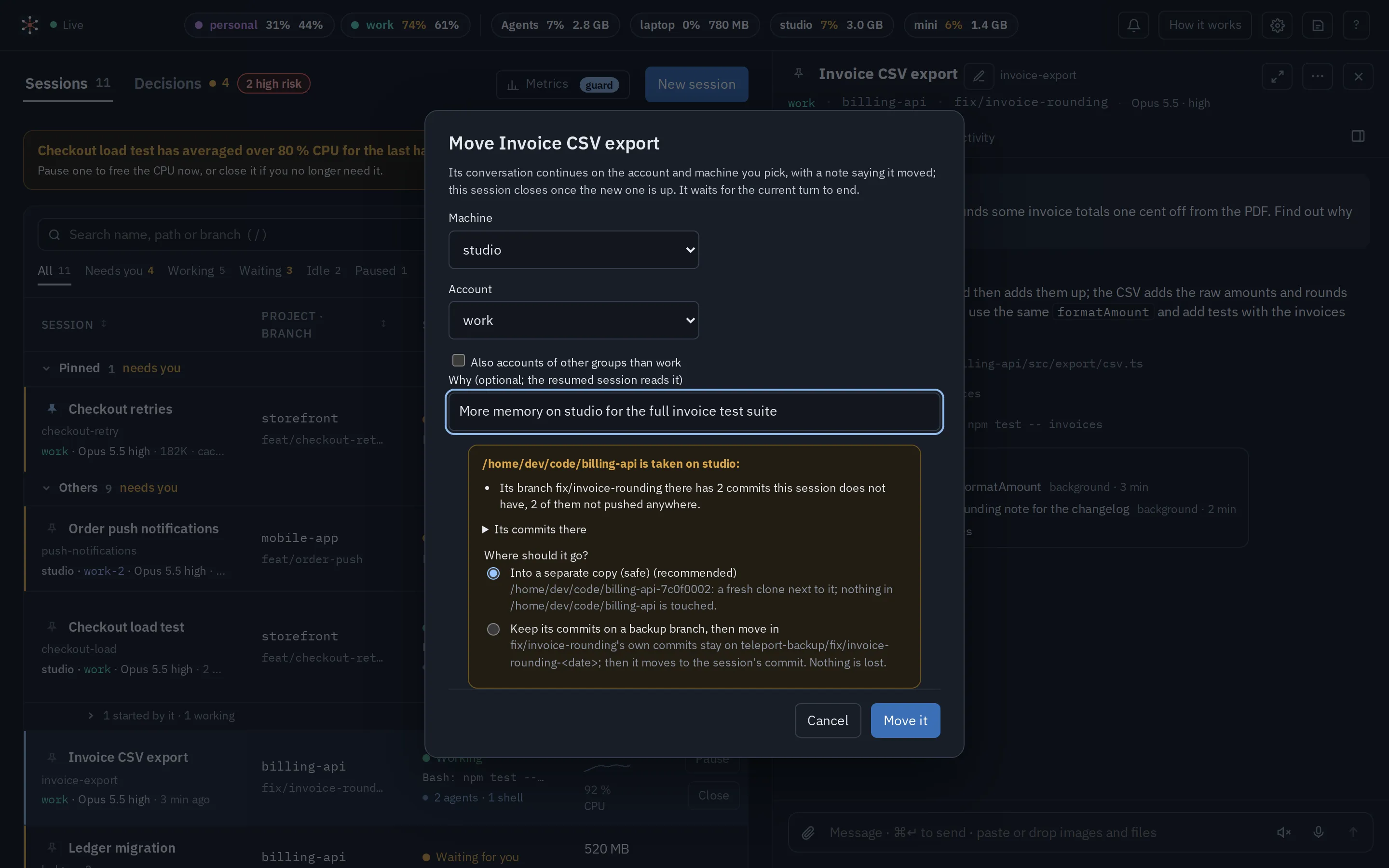
Task: Open How it works
Action: pos(1205,25)
